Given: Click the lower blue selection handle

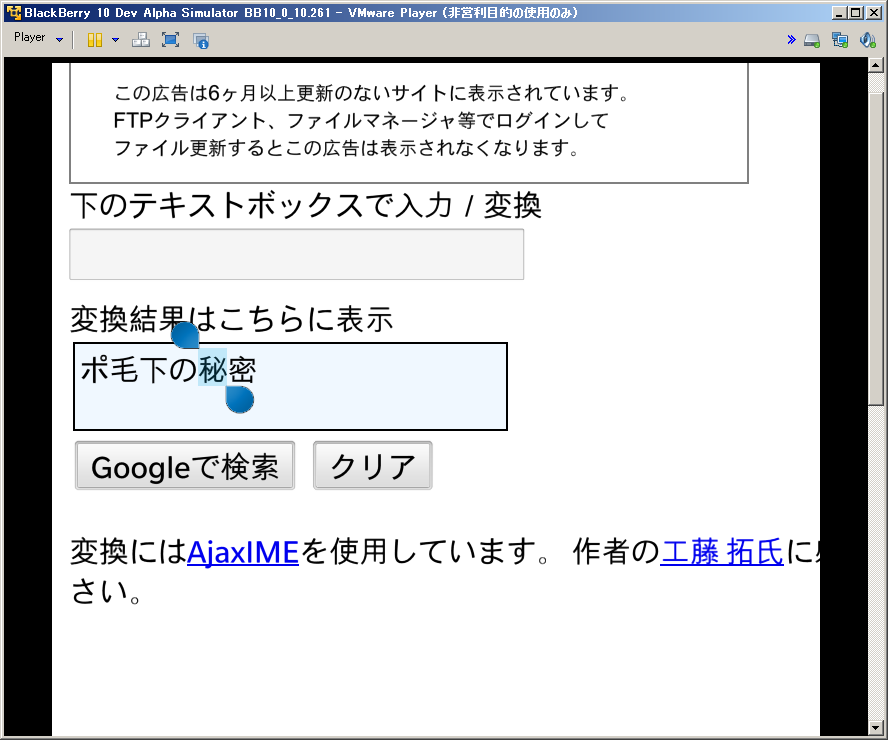Looking at the screenshot, I should coord(240,400).
